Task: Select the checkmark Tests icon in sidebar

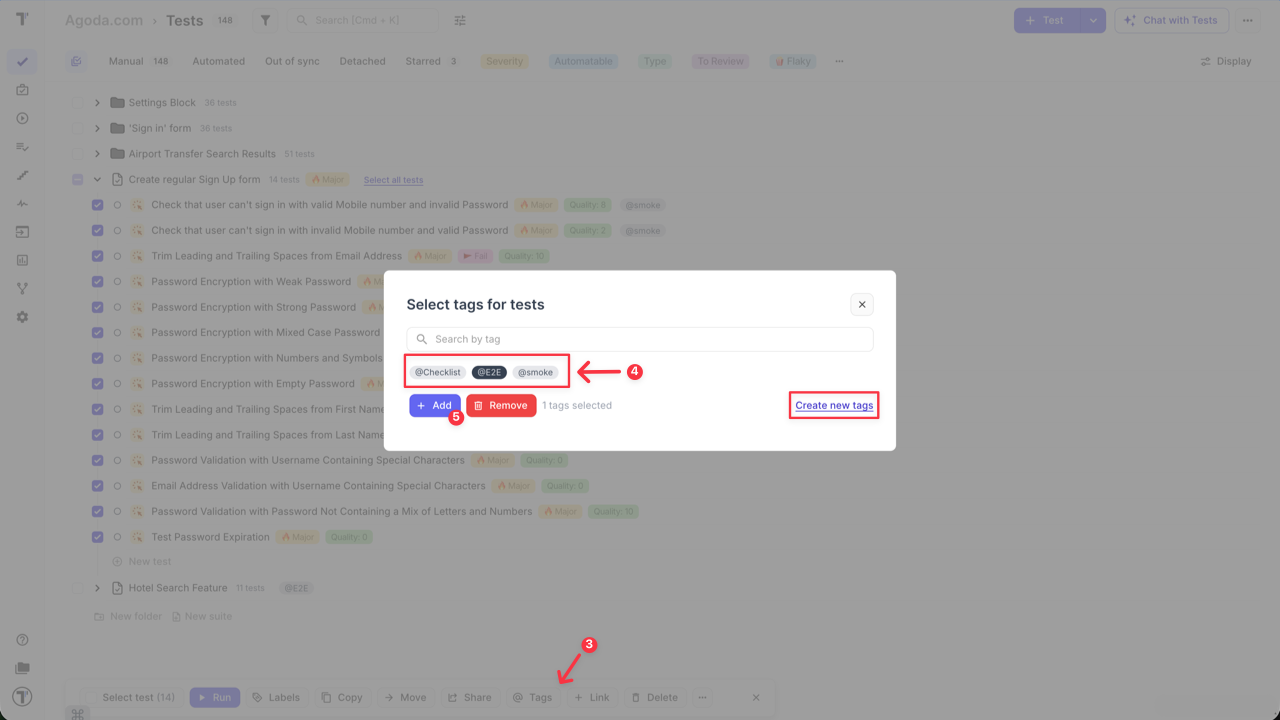Action: click(22, 62)
